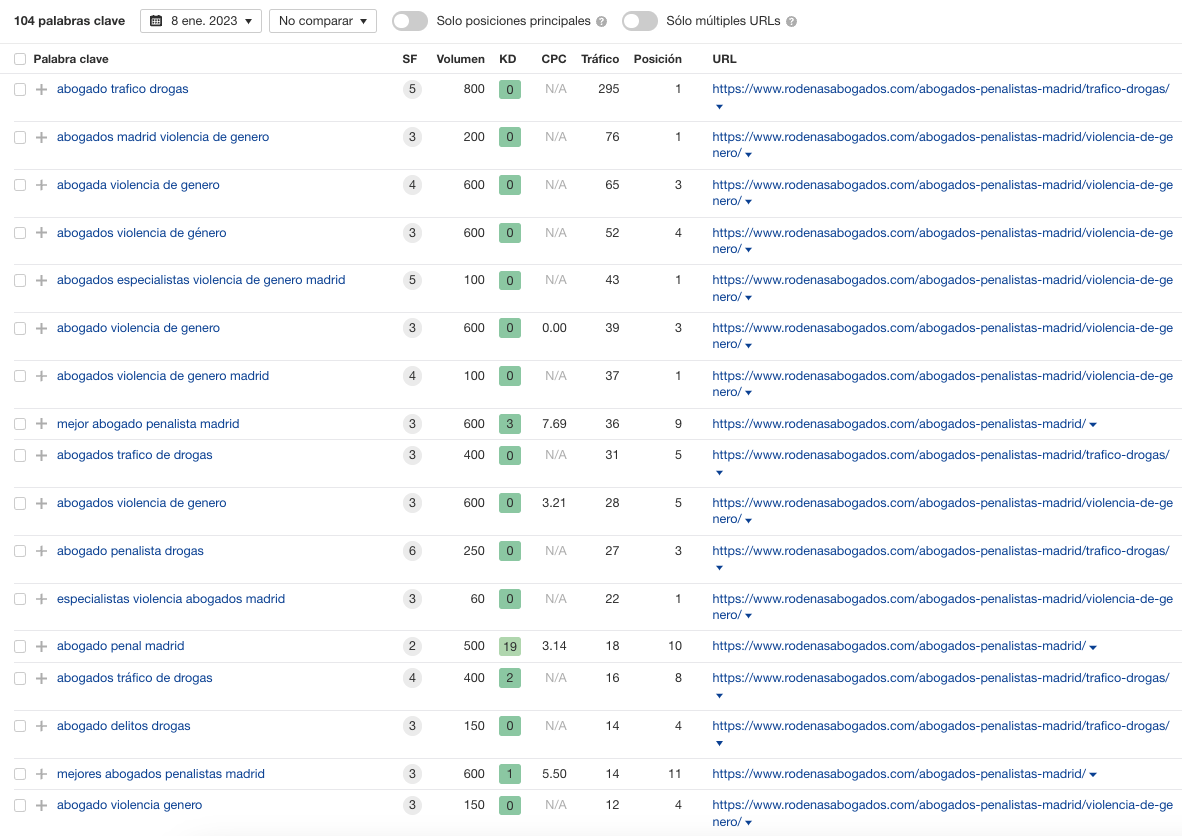Expand URL arrow for 'mejor abogado penalista madrid'
Image resolution: width=1182 pixels, height=836 pixels.
pyautogui.click(x=1093, y=425)
